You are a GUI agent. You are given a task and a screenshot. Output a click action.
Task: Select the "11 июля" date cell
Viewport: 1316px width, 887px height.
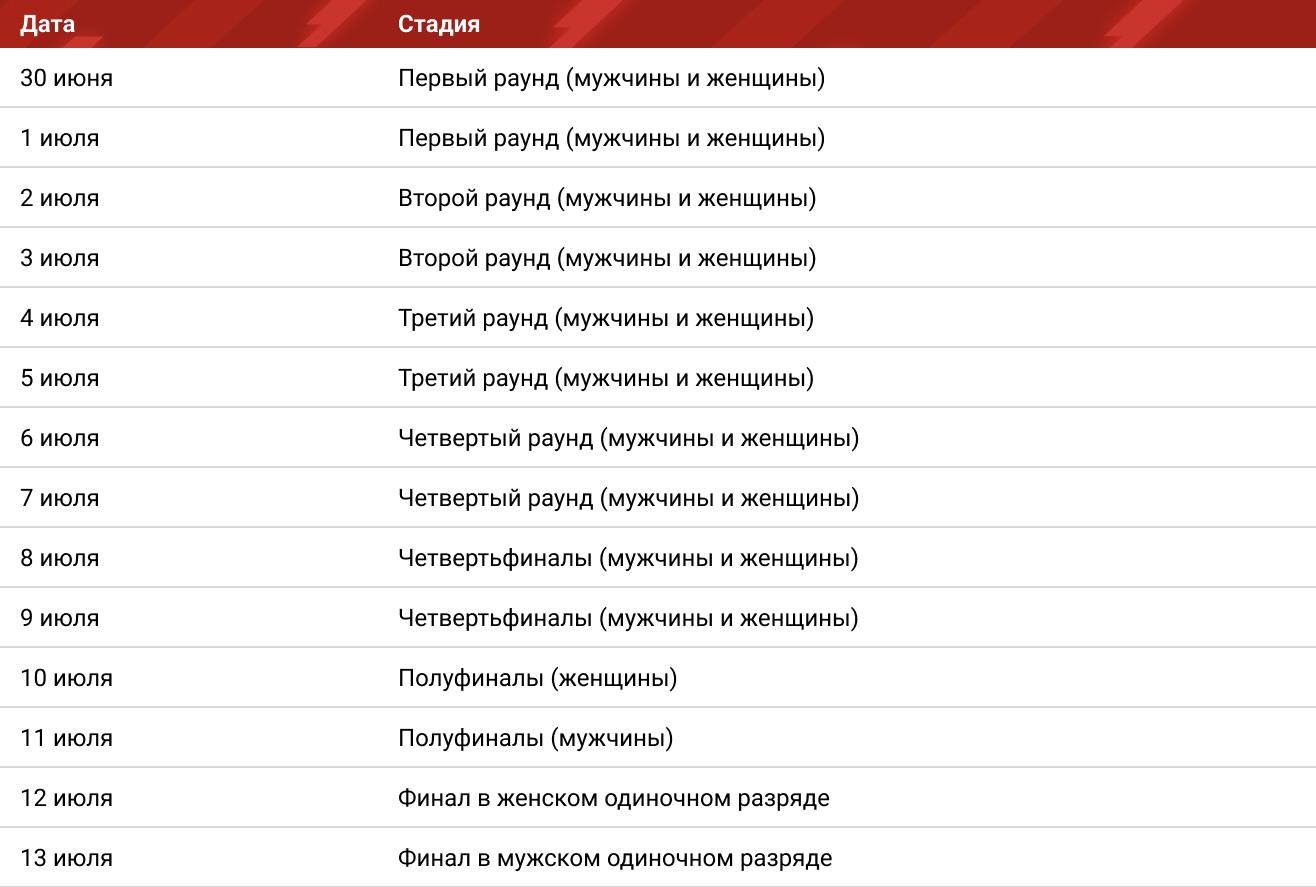(66, 738)
